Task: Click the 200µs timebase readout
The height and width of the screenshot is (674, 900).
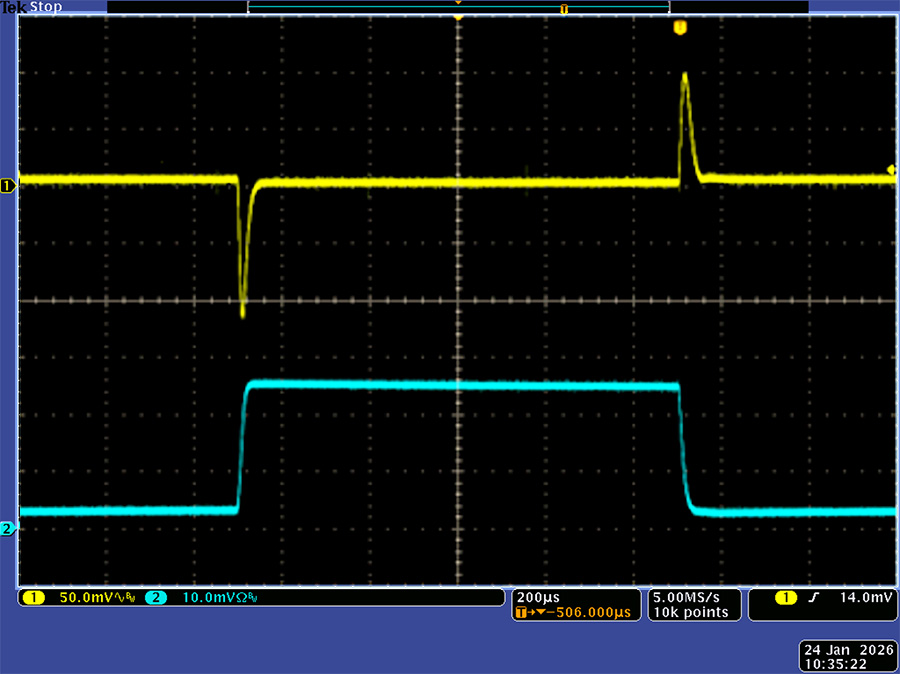Action: tap(538, 597)
